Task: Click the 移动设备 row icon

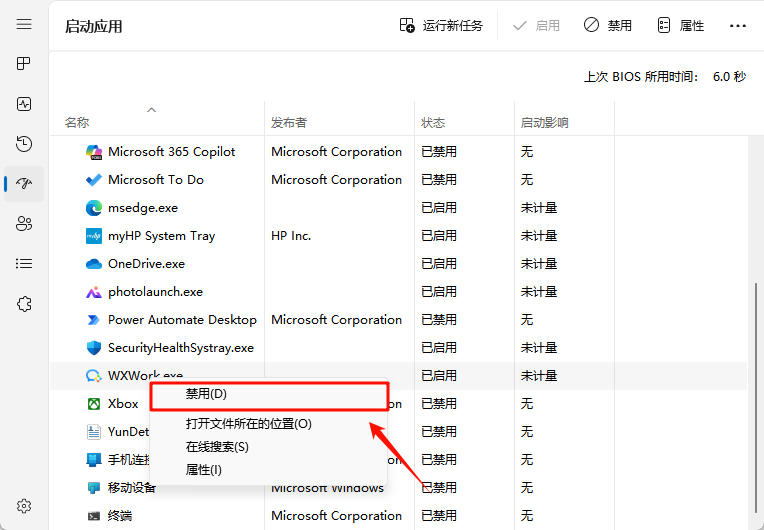Action: click(x=94, y=488)
